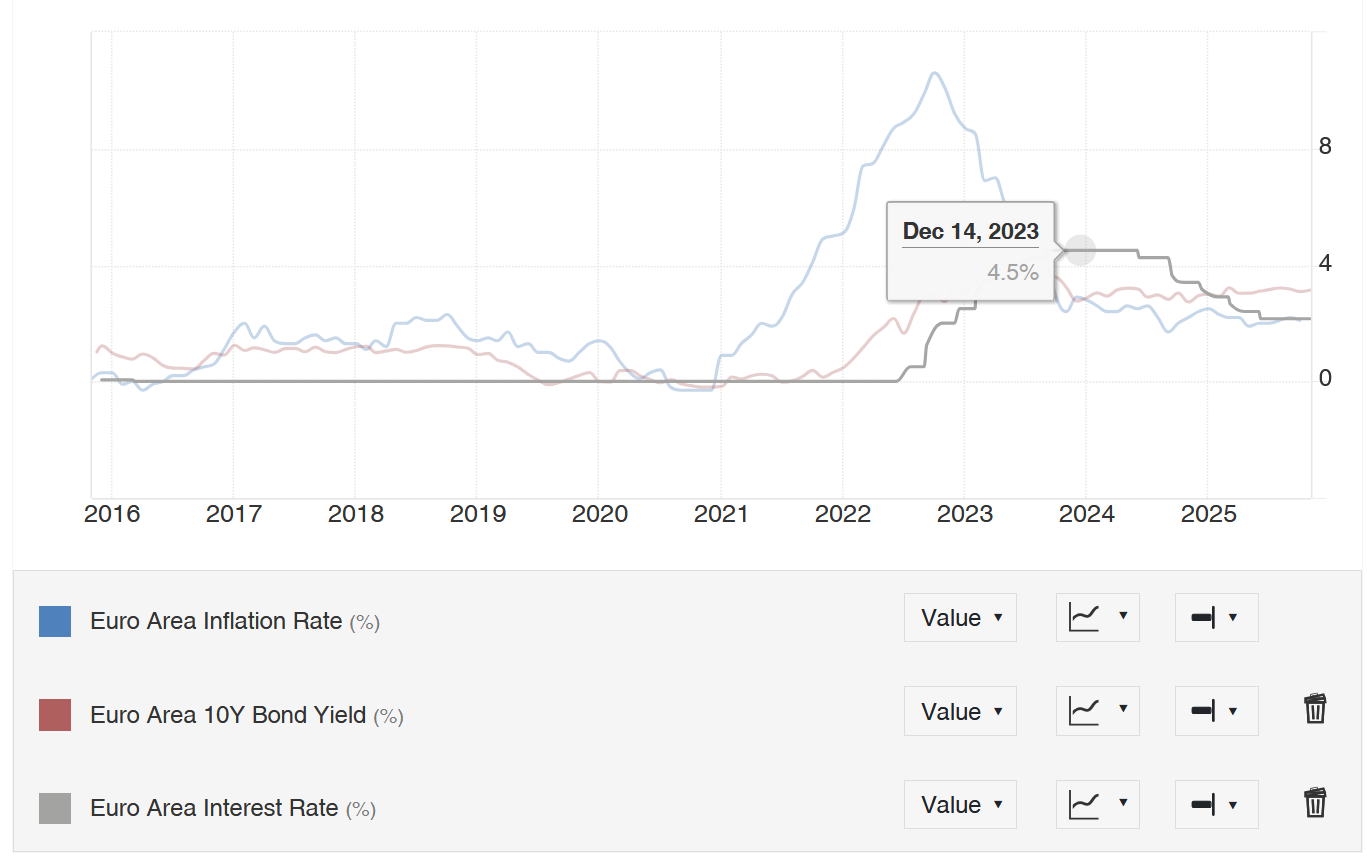The image size is (1367, 861).
Task: Click the Euro Area Inflation Rate label
Action: click(216, 621)
